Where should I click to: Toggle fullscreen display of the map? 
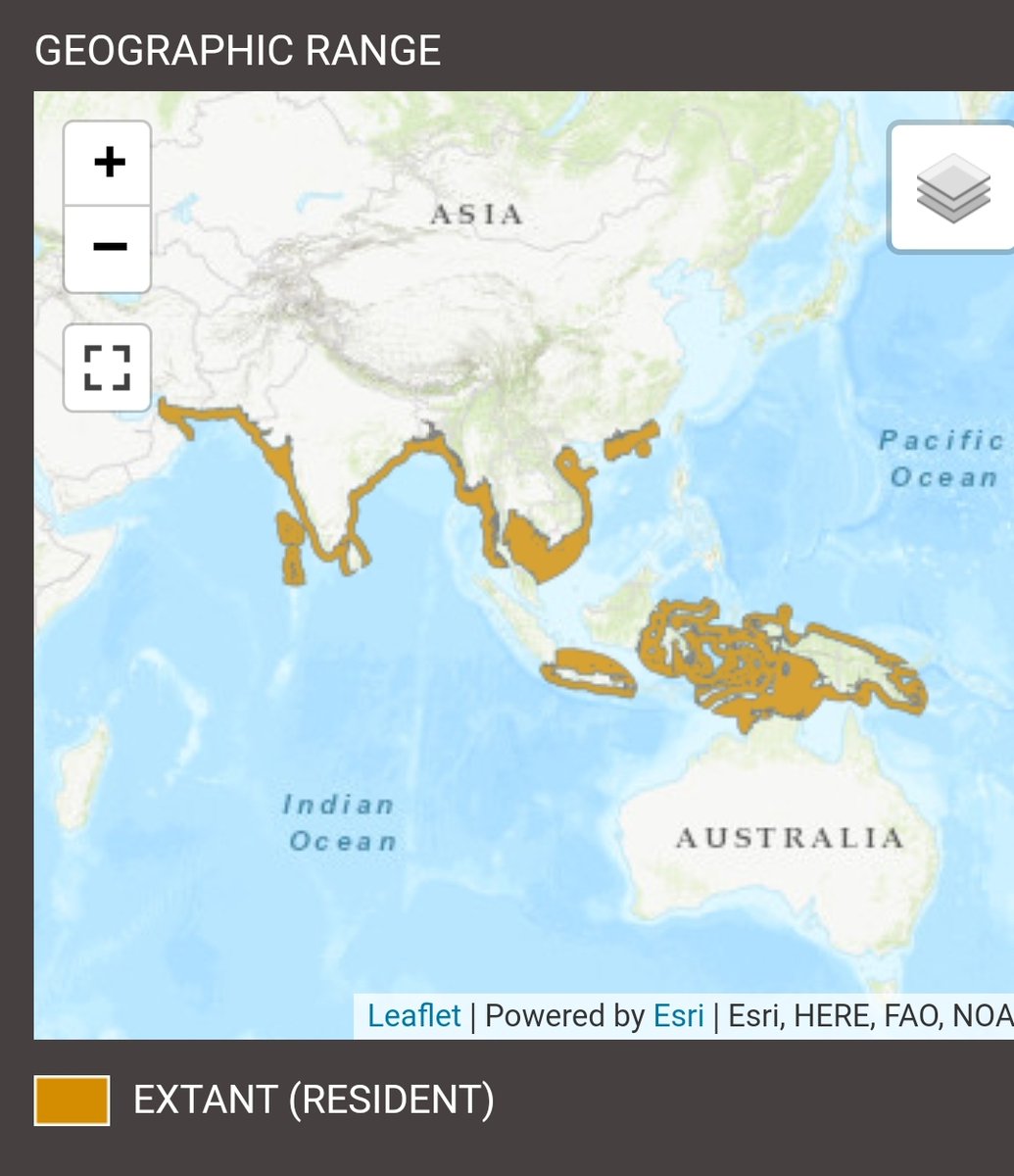point(107,366)
